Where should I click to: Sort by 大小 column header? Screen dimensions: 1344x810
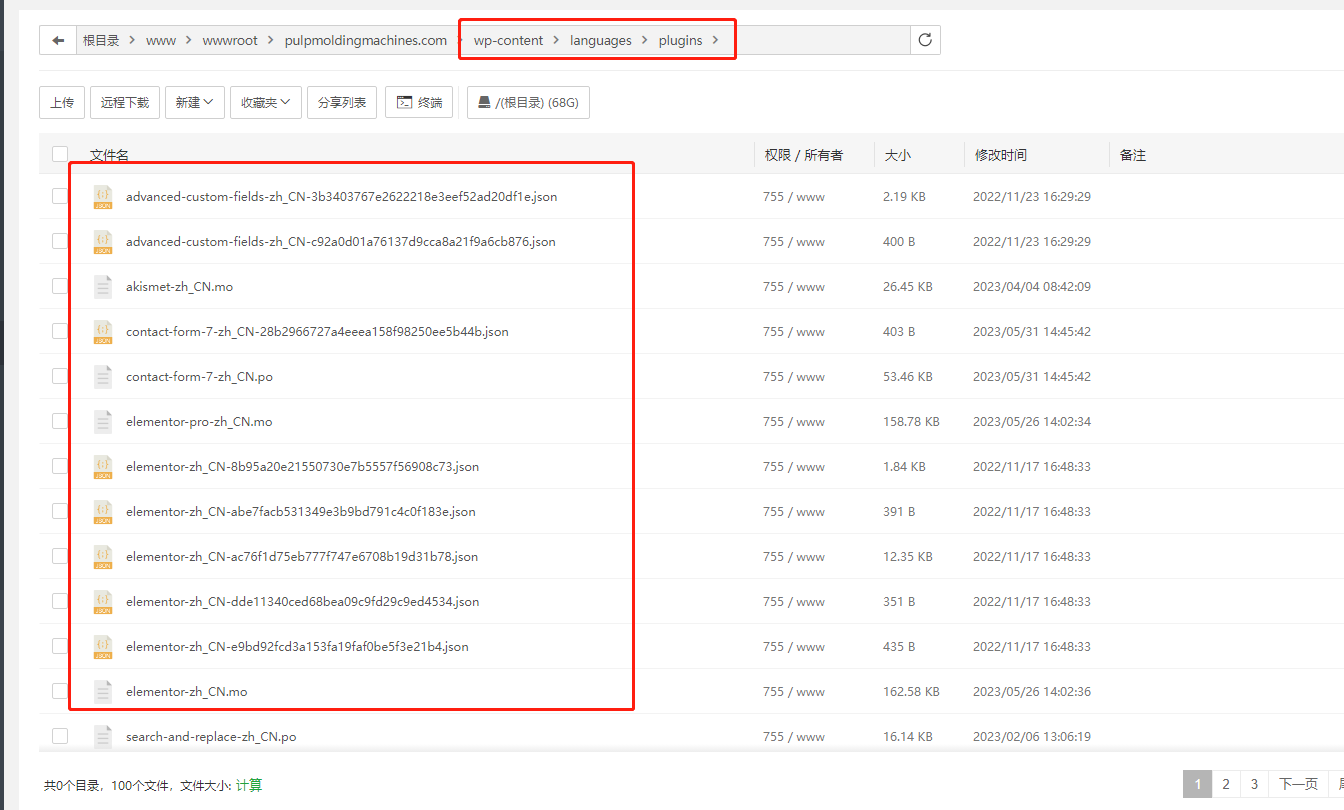tap(898, 155)
